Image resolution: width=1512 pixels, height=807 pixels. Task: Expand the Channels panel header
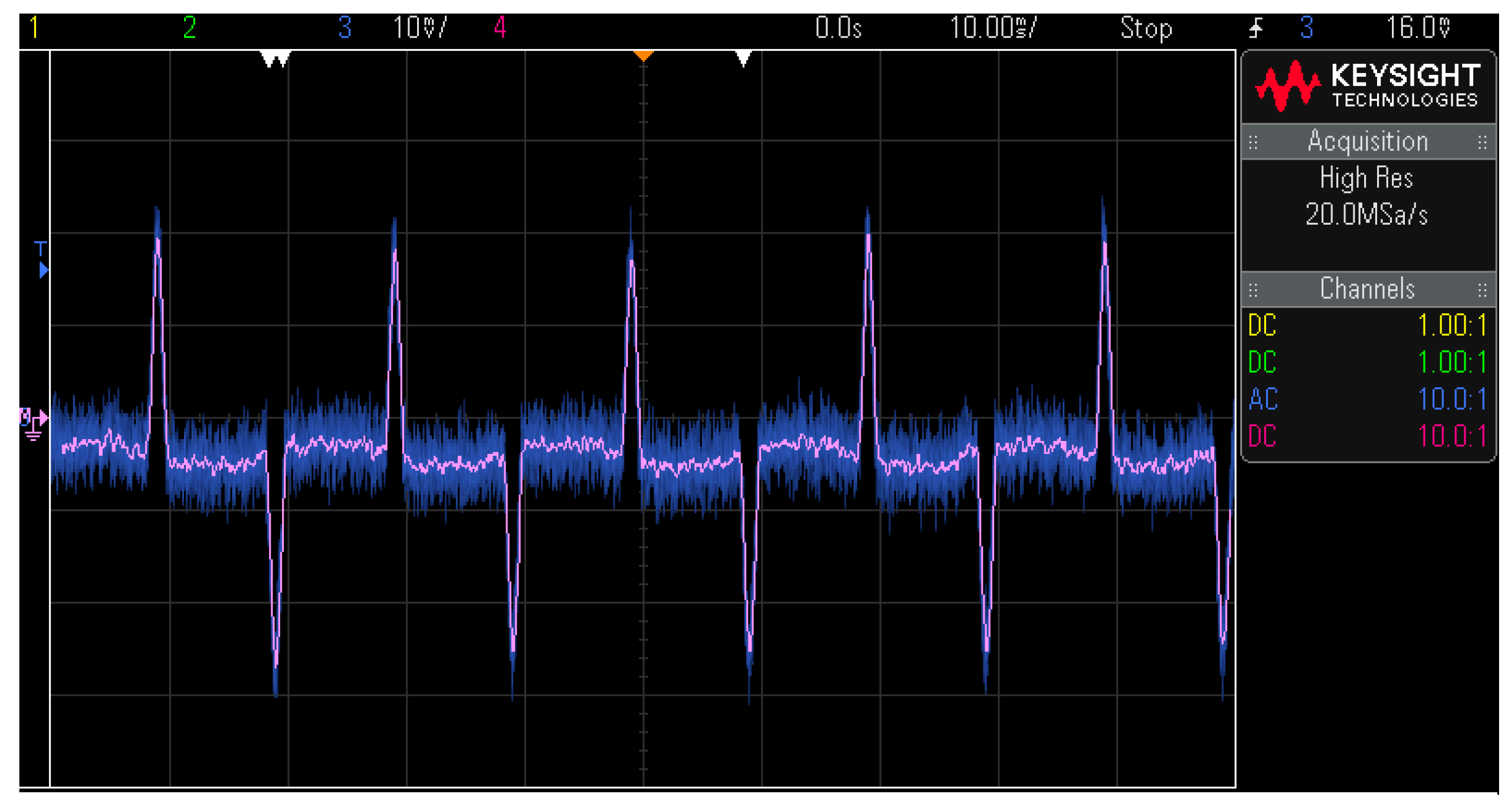(1367, 289)
